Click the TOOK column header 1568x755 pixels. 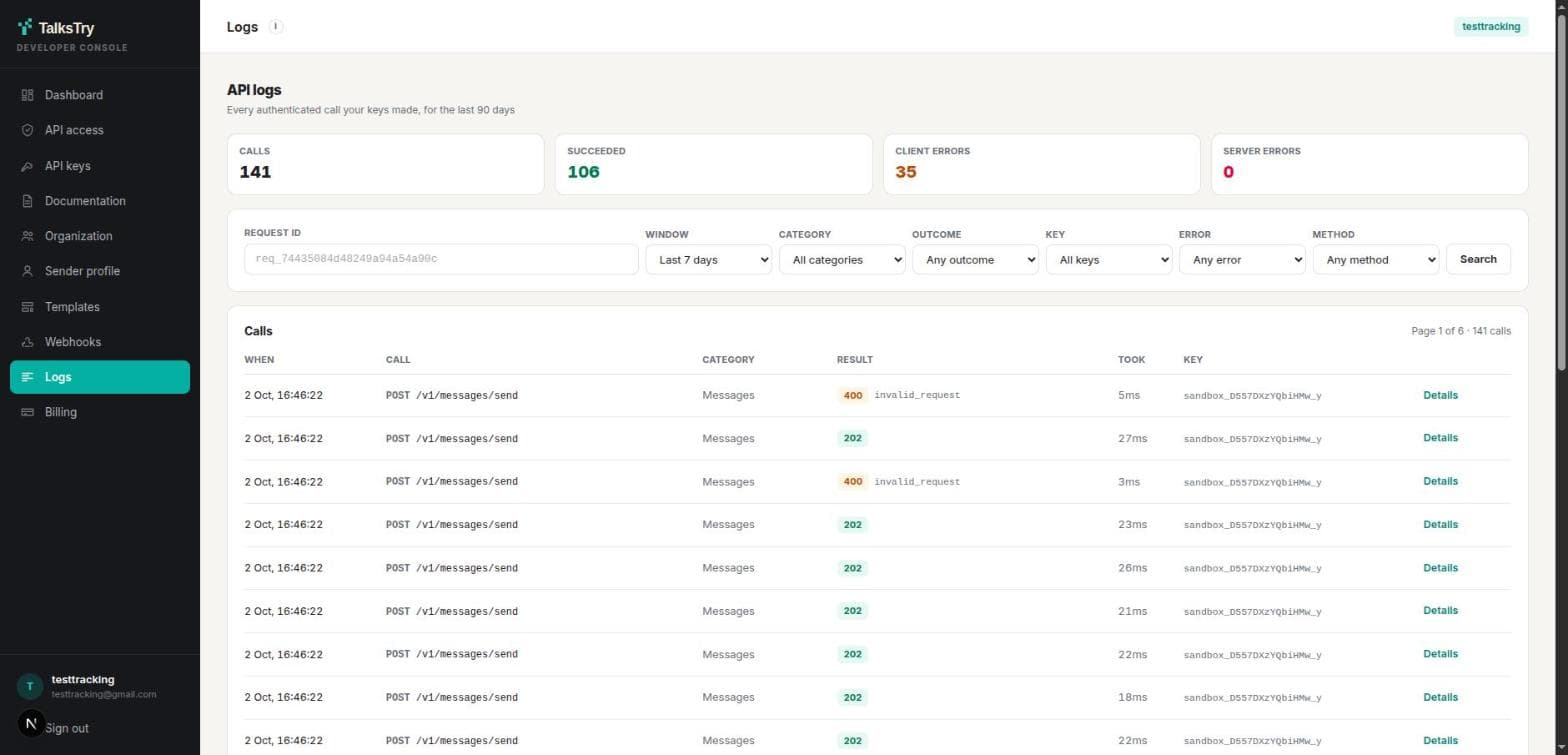[1131, 359]
